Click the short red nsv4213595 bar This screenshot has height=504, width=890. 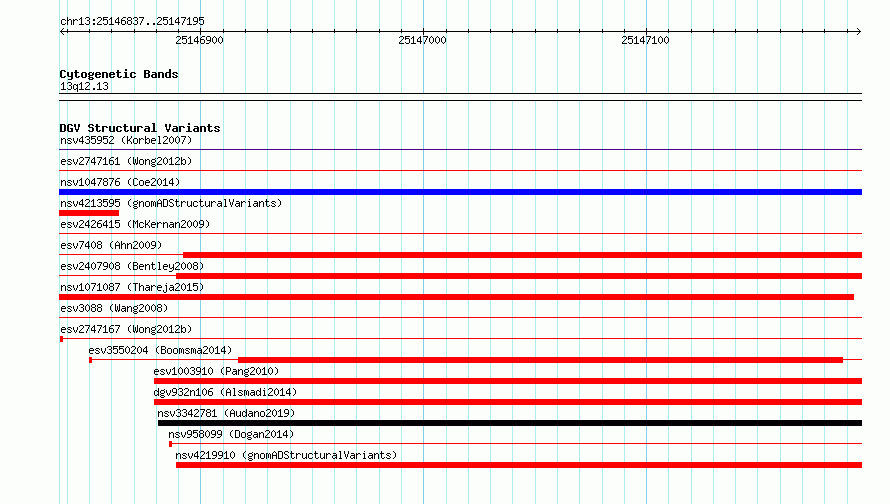(89, 213)
